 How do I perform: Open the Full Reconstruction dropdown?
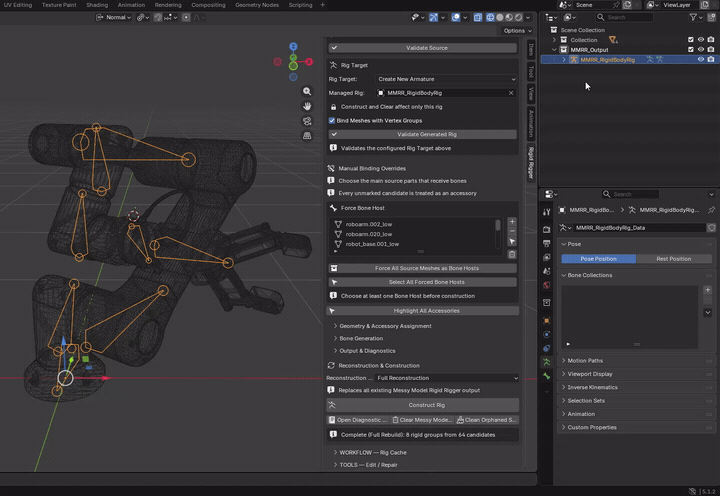447,378
